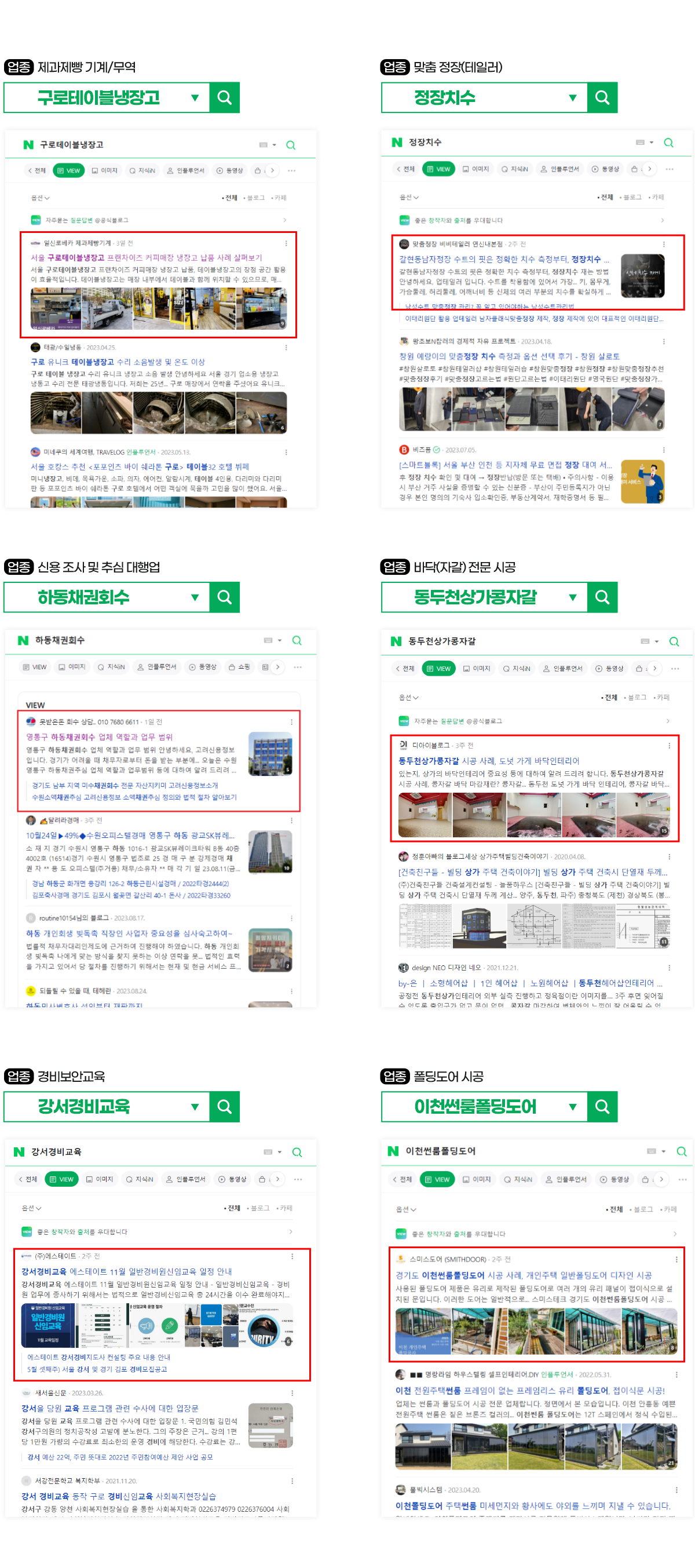Select the 카페 filter in 구로테이블냉장고 results
Viewport: 695px width, 1568px height.
(x=279, y=198)
